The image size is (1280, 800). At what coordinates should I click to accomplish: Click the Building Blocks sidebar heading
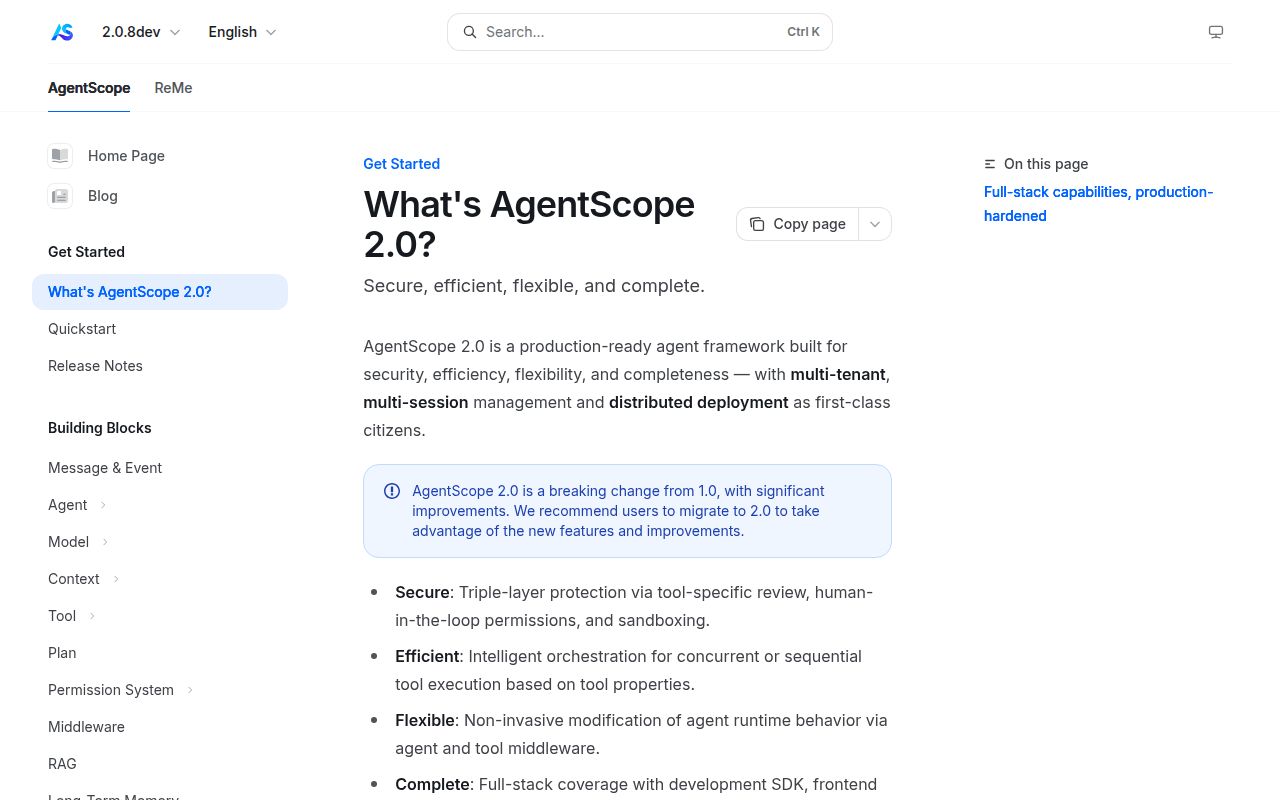tap(100, 428)
